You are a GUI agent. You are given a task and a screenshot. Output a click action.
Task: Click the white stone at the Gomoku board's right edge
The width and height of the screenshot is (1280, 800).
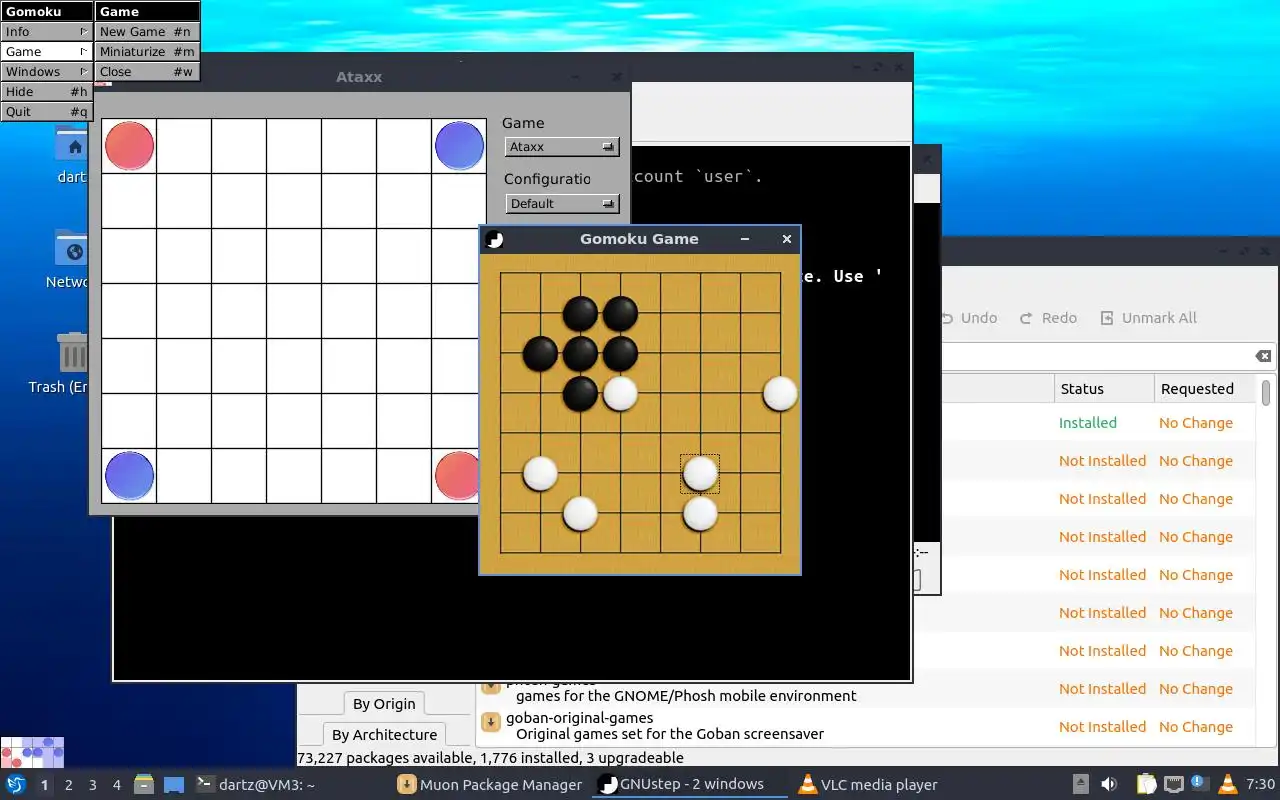[780, 393]
